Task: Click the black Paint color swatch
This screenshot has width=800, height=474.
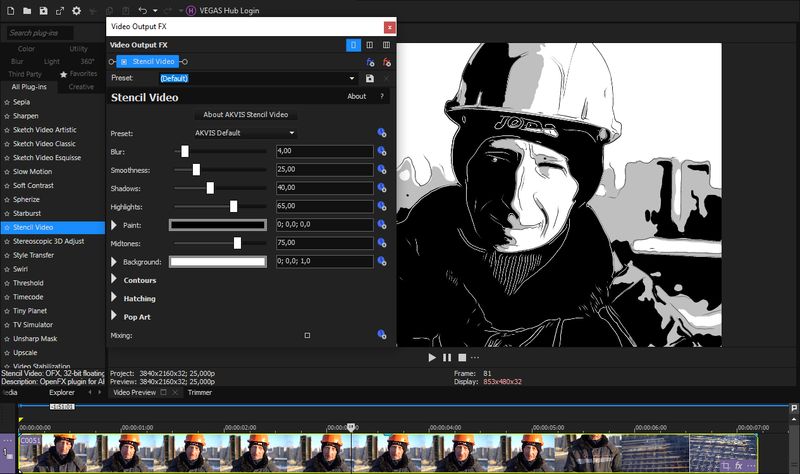Action: pyautogui.click(x=218, y=224)
